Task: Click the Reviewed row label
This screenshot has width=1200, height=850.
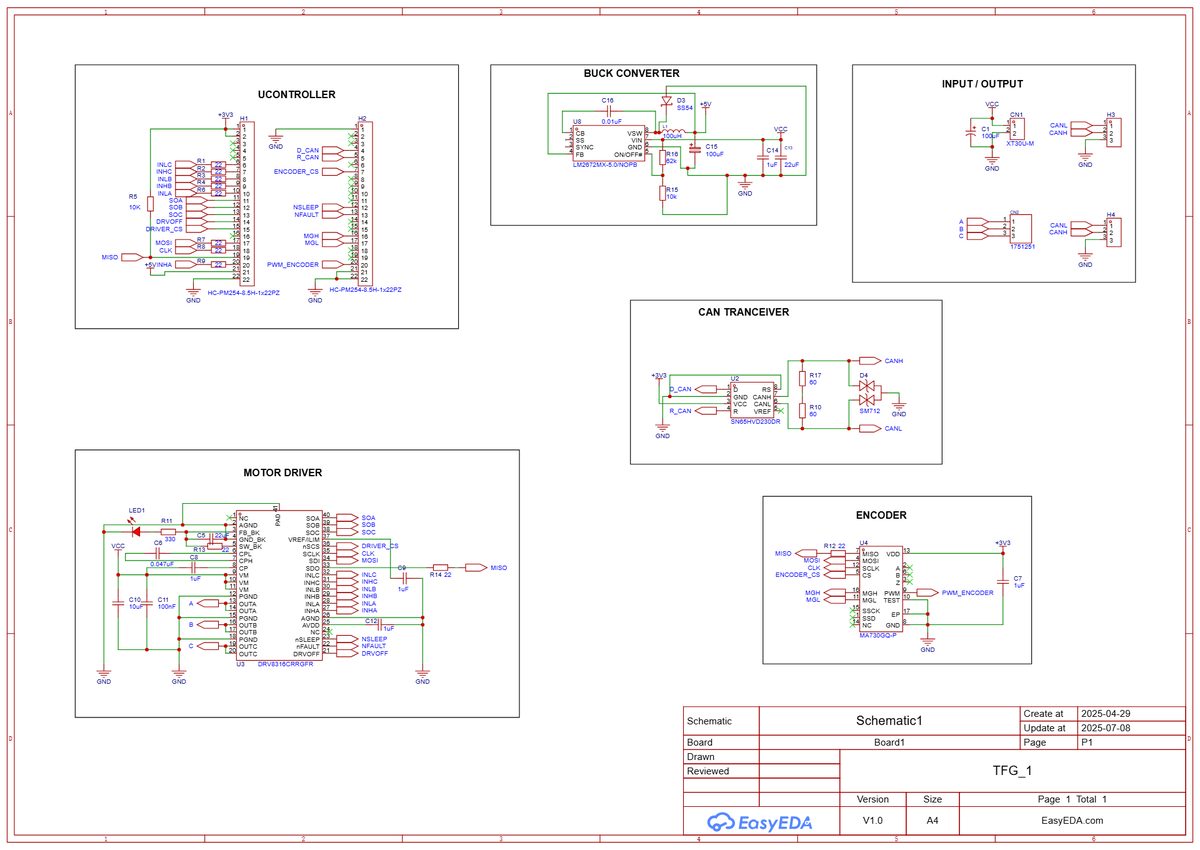Action: point(708,771)
